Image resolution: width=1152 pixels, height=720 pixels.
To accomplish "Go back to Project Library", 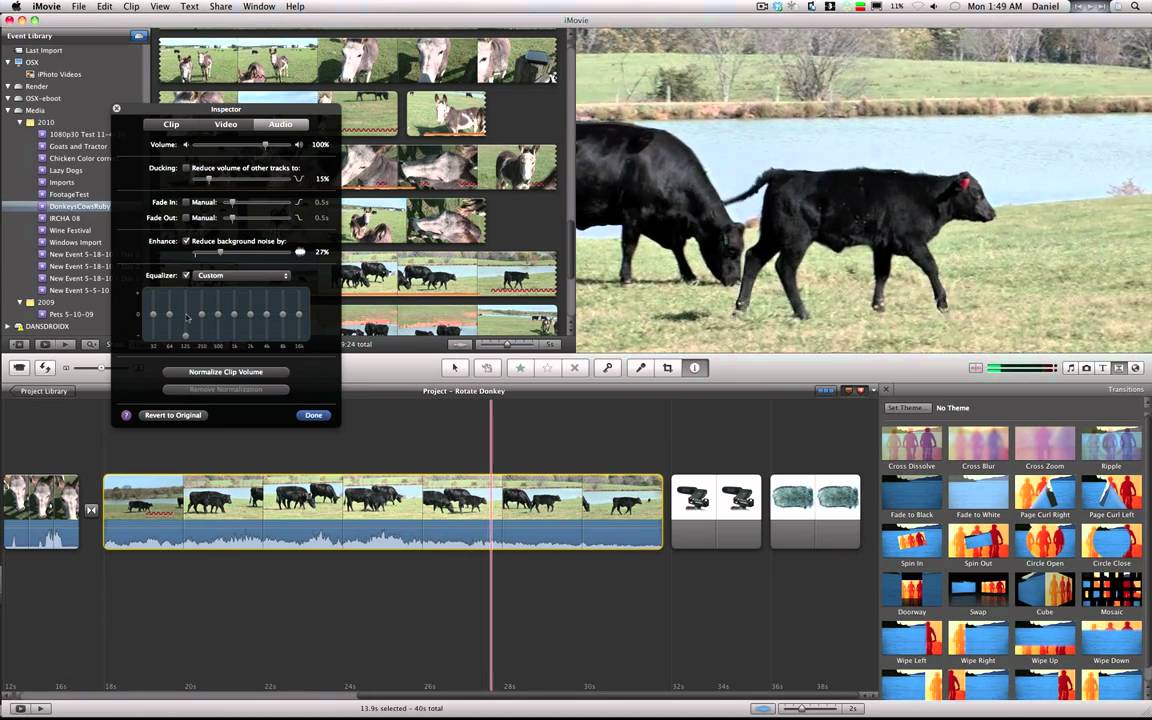I will point(43,391).
